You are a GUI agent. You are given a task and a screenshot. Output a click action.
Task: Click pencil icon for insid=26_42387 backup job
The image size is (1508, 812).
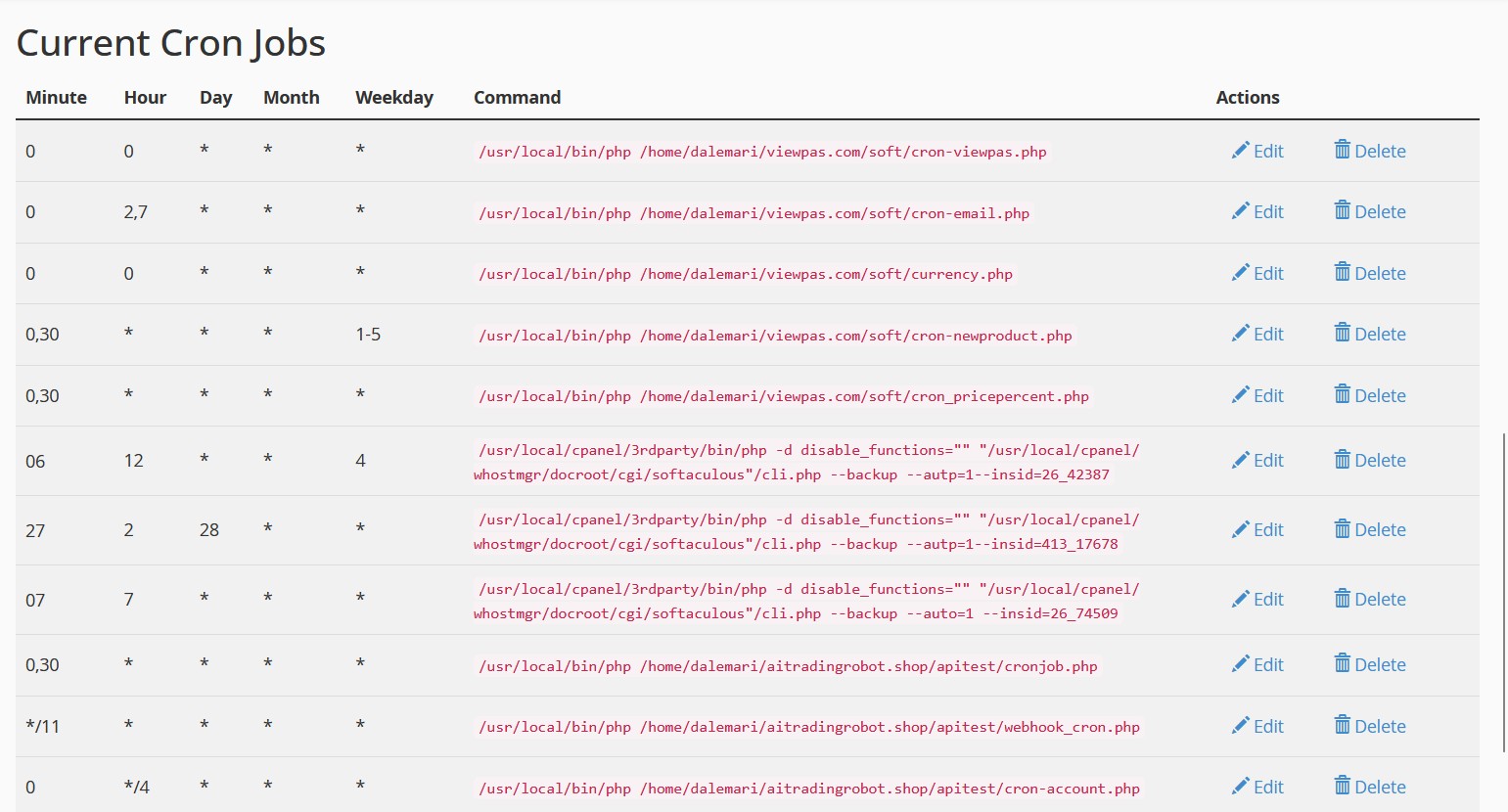tap(1240, 460)
